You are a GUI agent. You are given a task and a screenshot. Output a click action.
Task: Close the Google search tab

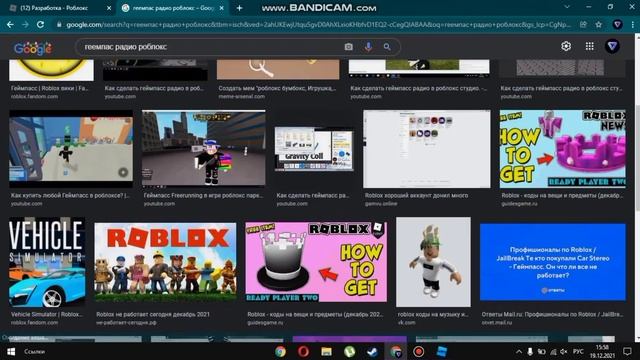tap(222, 8)
